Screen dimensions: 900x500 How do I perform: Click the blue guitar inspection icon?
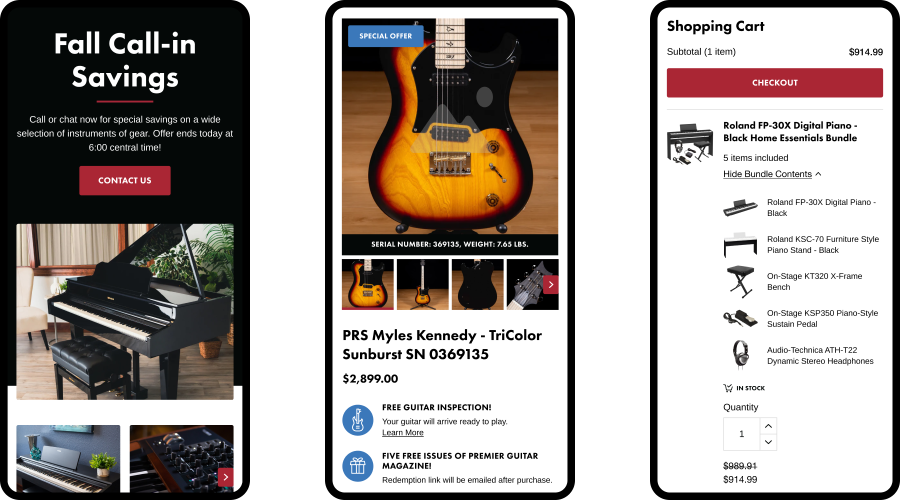(358, 420)
